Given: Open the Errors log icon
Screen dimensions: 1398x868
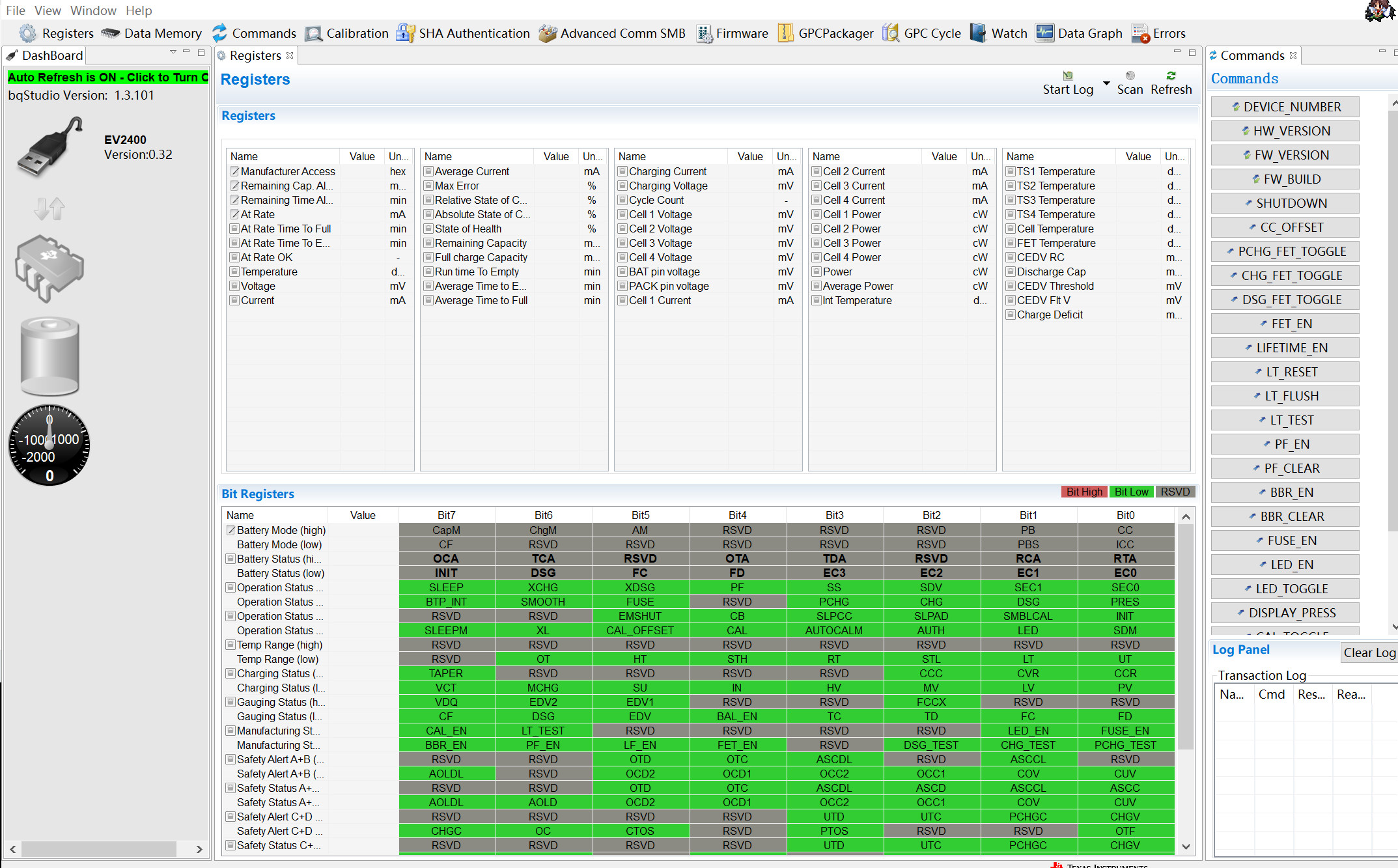Looking at the screenshot, I should tap(1140, 33).
